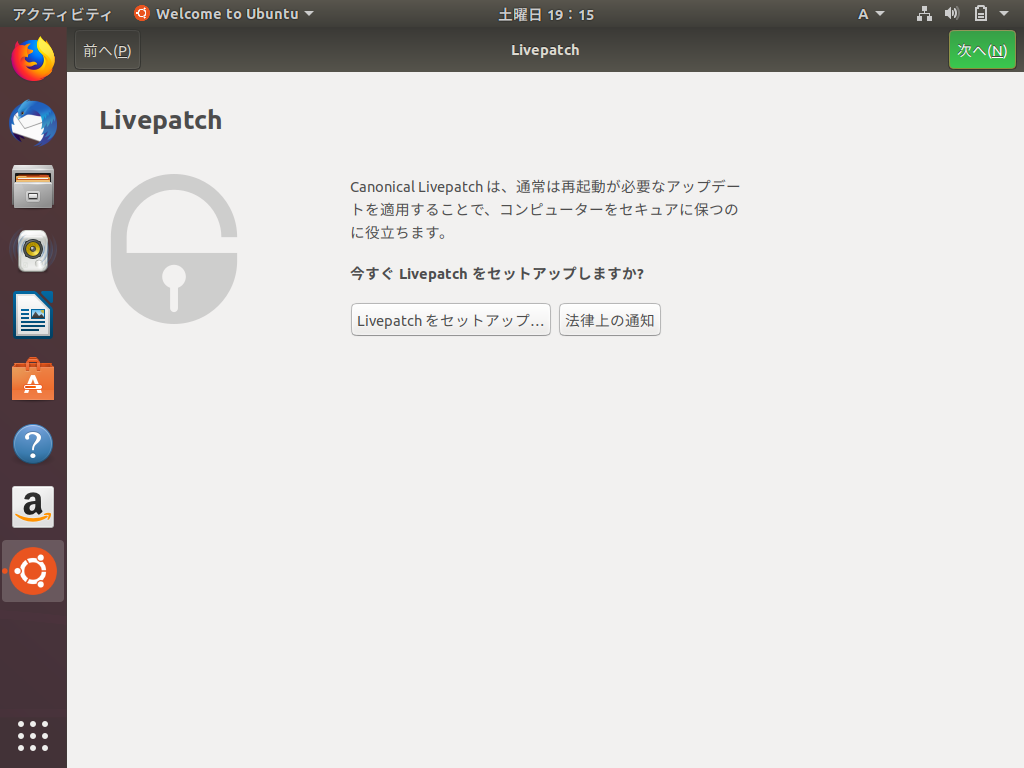The image size is (1024, 768).
Task: Launch Firefox from the dock
Action: pos(33,59)
